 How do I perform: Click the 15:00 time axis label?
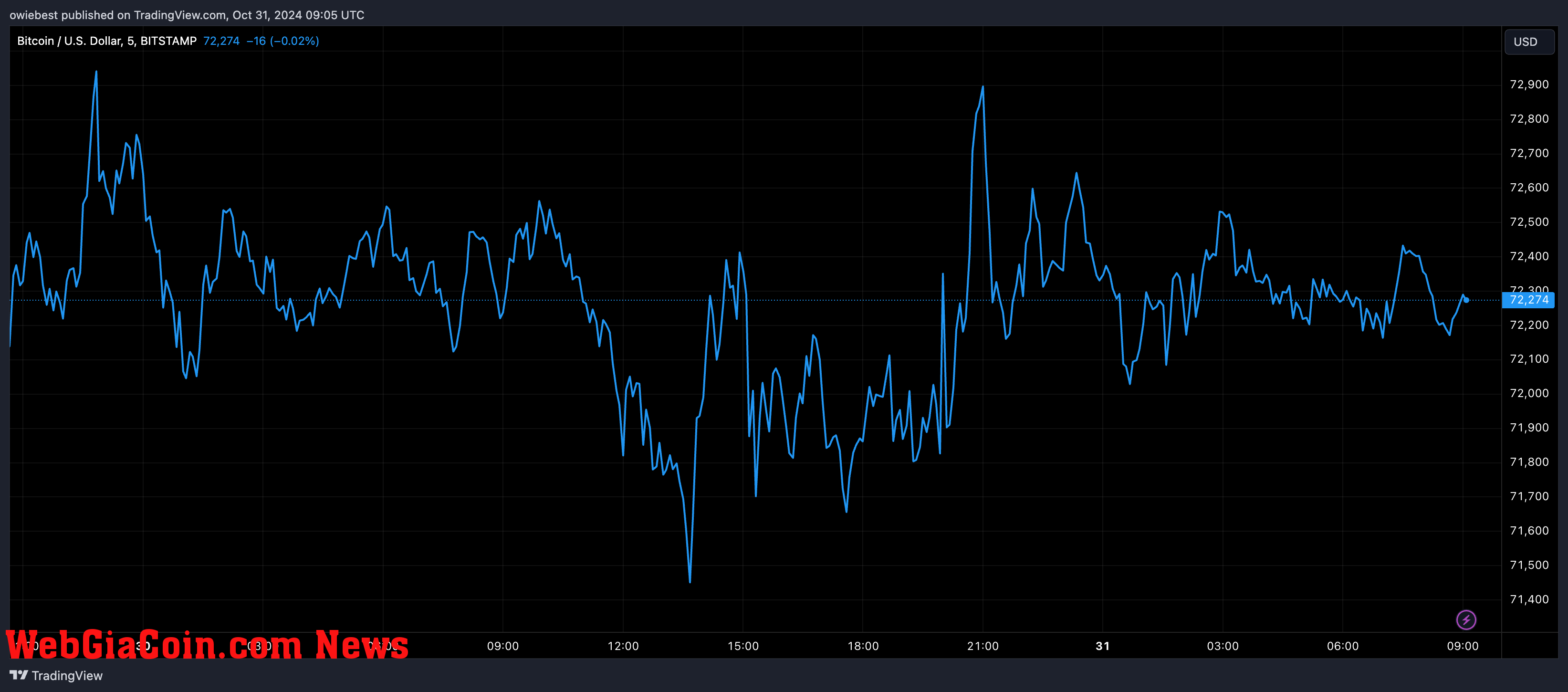click(742, 646)
